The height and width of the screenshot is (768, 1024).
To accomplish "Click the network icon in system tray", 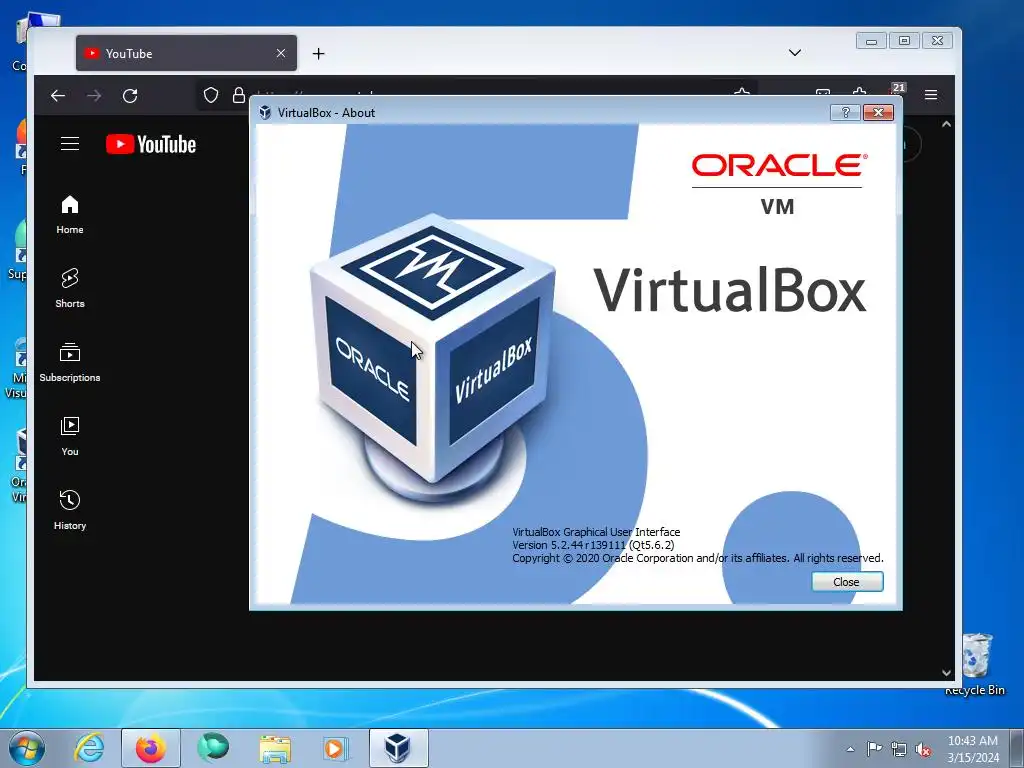I will pyautogui.click(x=899, y=749).
